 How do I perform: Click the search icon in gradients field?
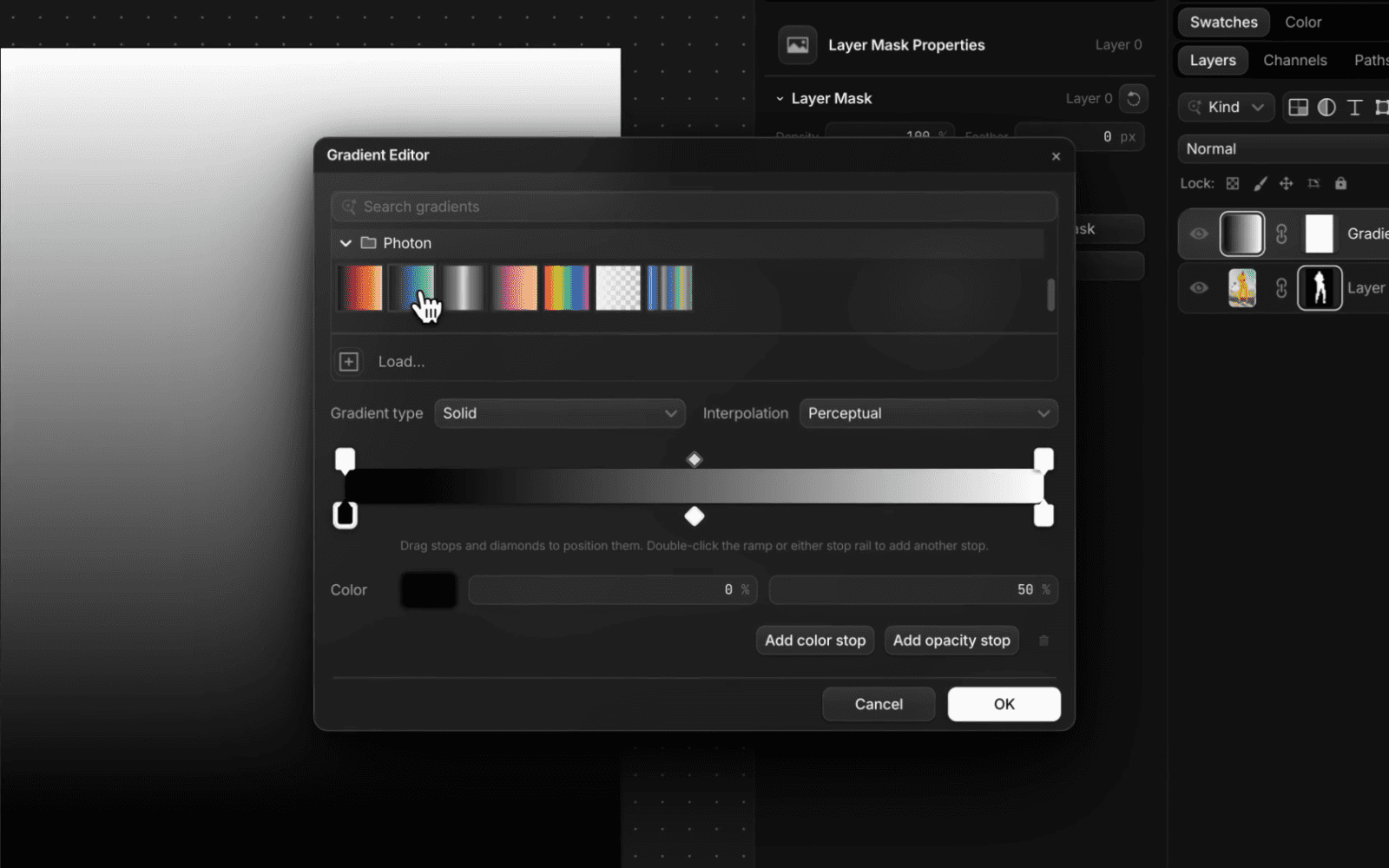point(349,207)
